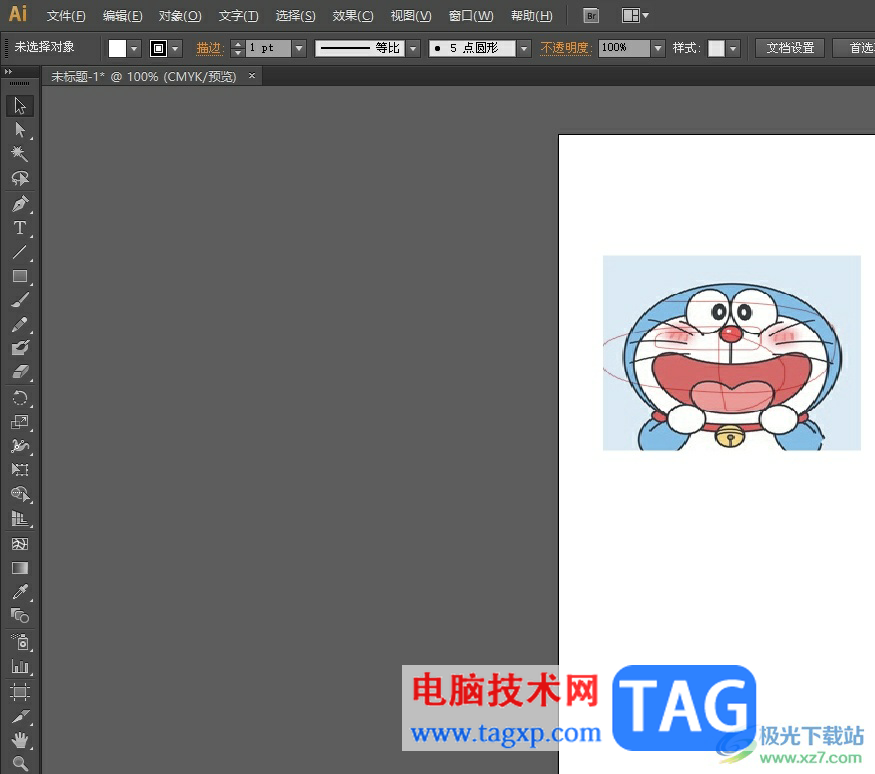The height and width of the screenshot is (774, 875).
Task: Select the Scale tool
Action: coord(20,422)
